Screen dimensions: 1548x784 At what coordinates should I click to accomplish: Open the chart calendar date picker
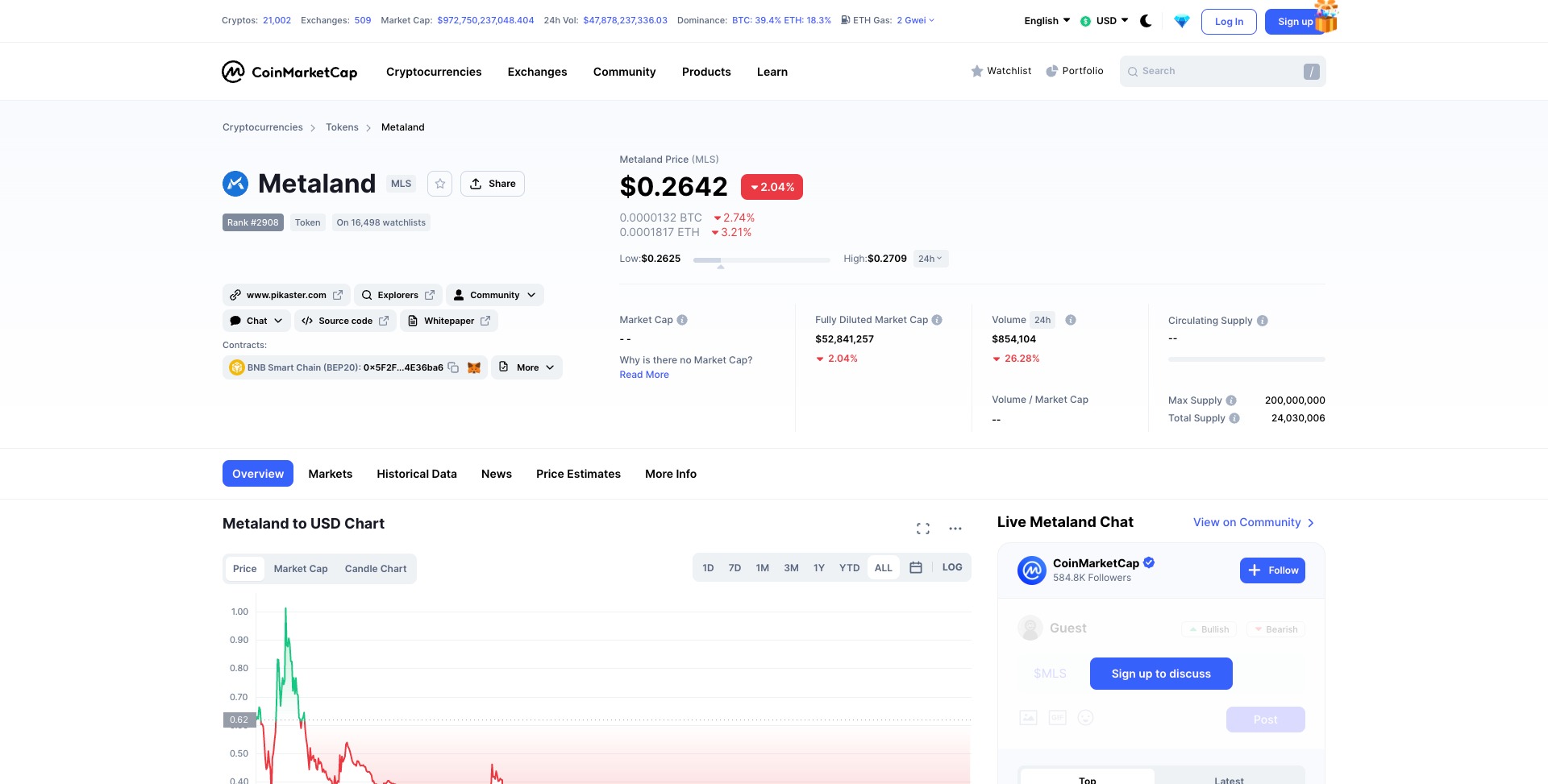[x=916, y=567]
